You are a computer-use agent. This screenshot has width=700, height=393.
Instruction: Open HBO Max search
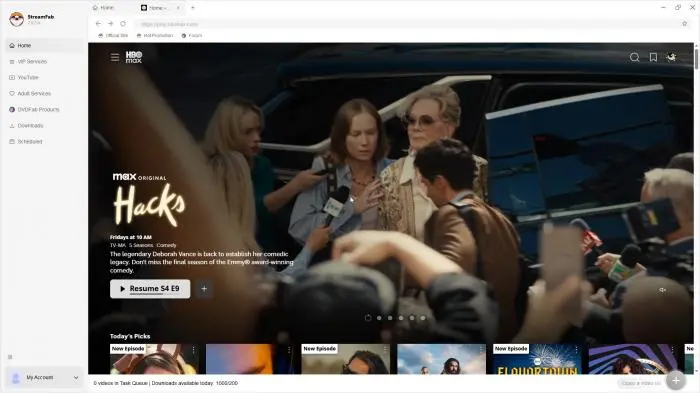click(x=634, y=57)
